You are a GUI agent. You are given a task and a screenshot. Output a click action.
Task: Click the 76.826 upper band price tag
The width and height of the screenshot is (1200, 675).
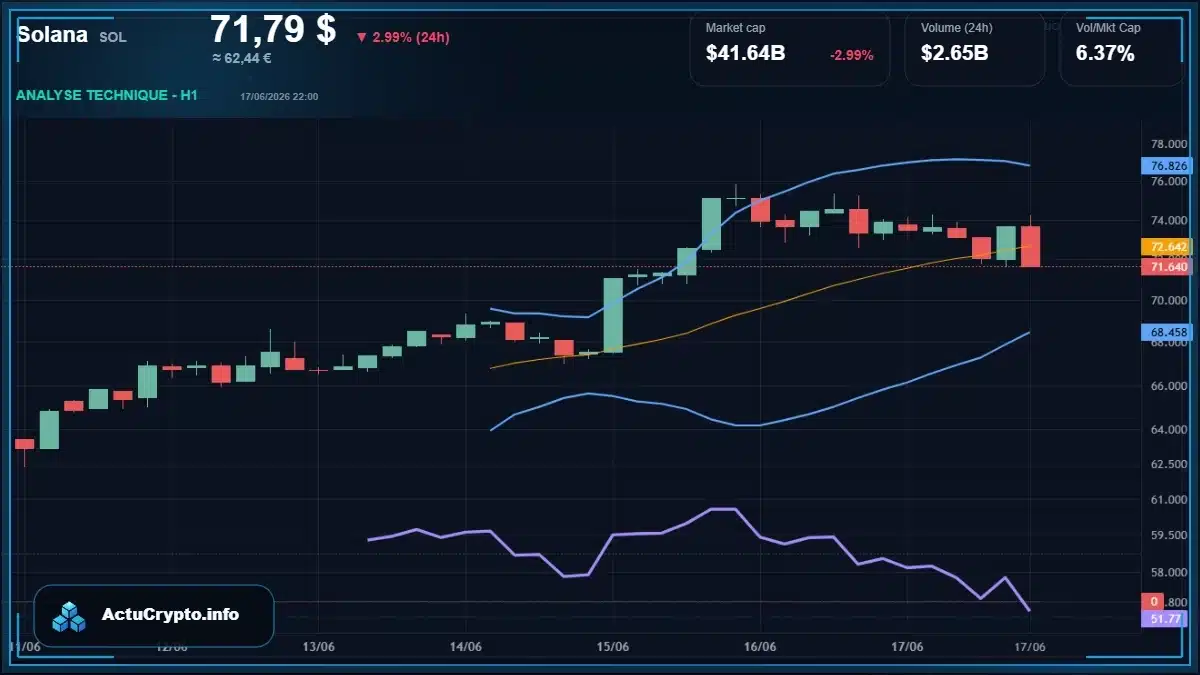click(1167, 166)
